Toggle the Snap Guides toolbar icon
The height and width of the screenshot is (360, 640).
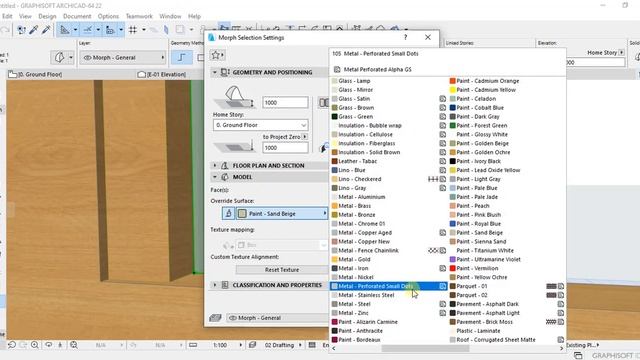click(87, 30)
